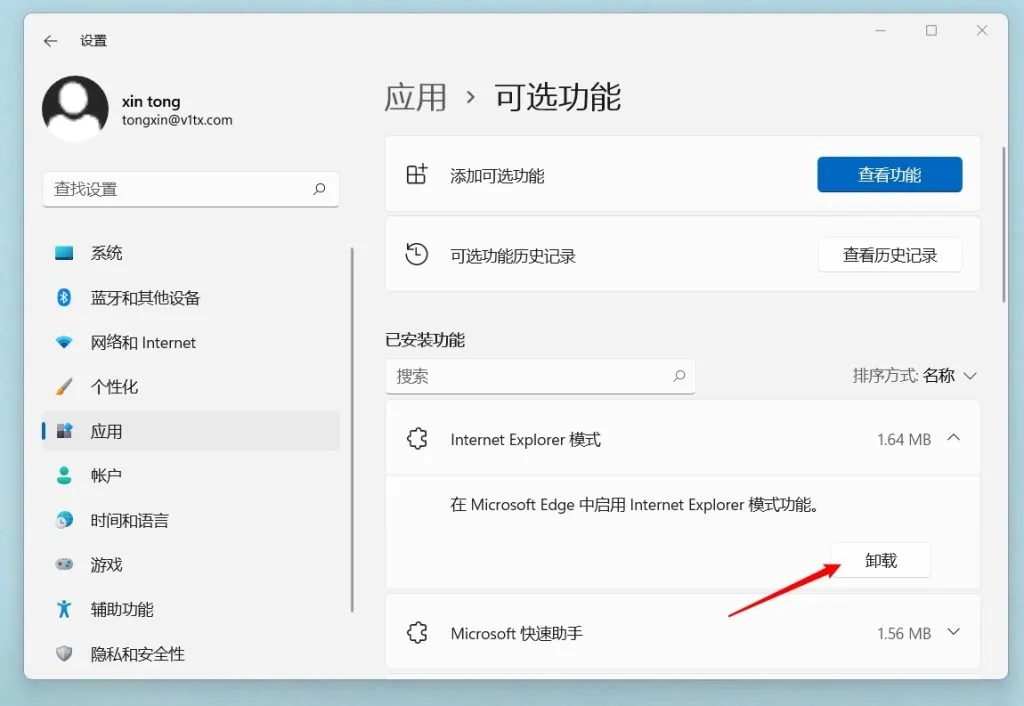Select 帐户 accounts in the sidebar
Viewport: 1024px width, 706px height.
[x=106, y=476]
